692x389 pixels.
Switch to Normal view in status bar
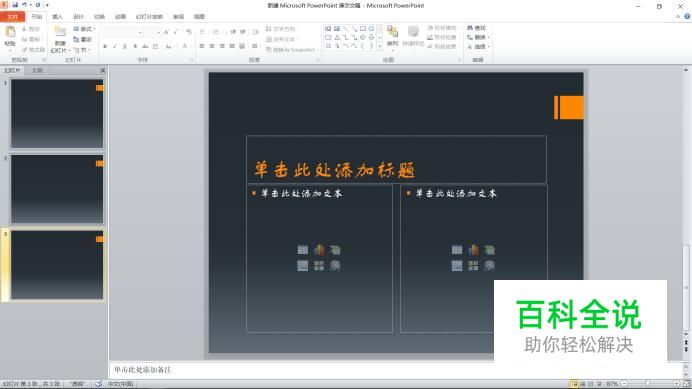coord(574,384)
